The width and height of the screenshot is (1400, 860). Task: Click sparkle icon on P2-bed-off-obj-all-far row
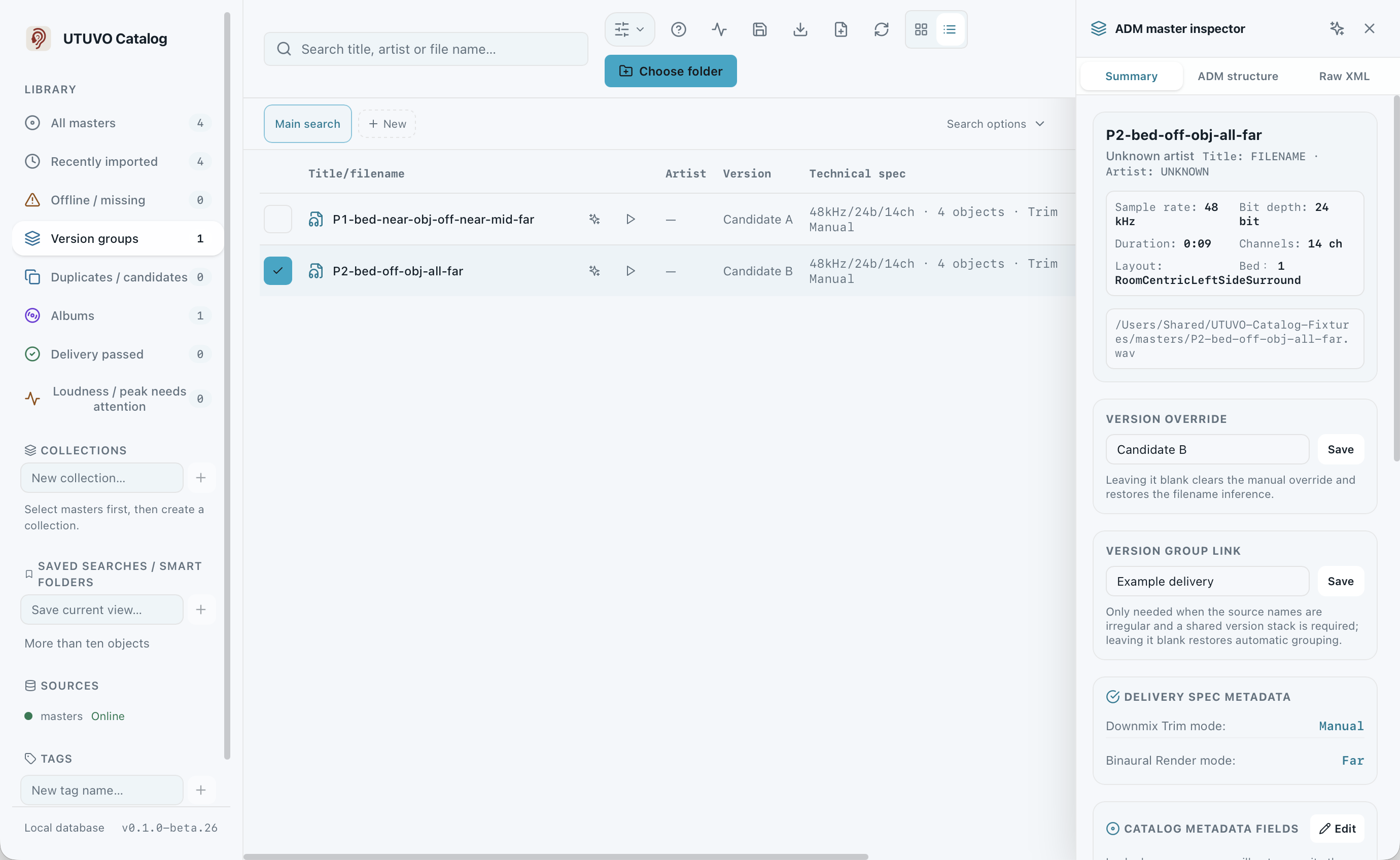point(594,271)
